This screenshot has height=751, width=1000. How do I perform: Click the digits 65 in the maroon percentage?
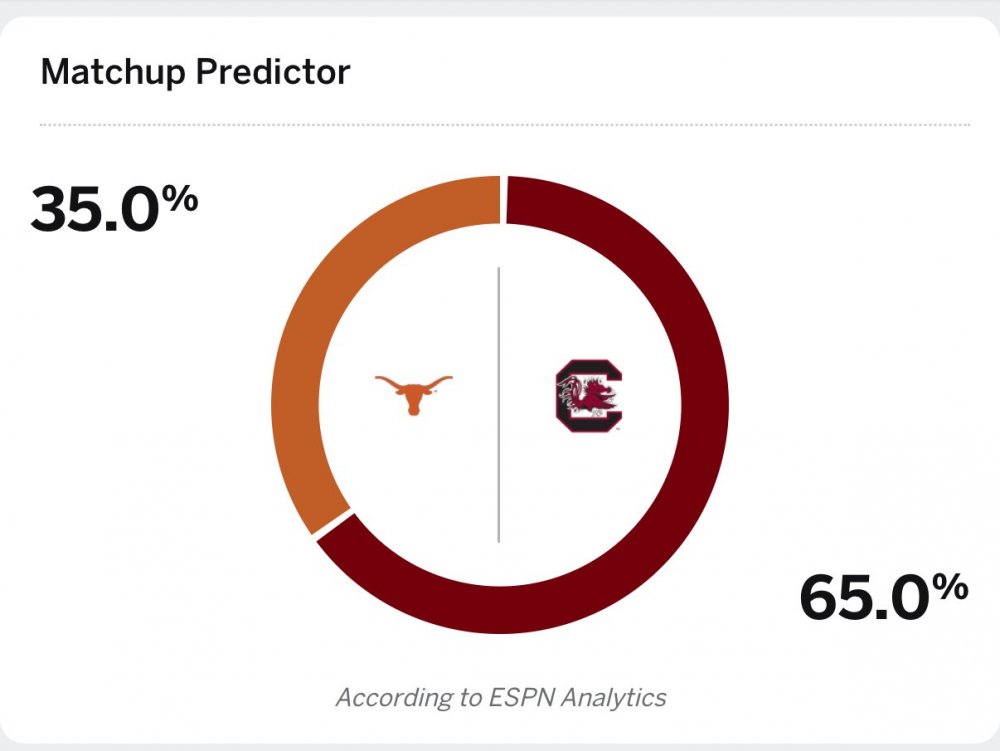839,599
